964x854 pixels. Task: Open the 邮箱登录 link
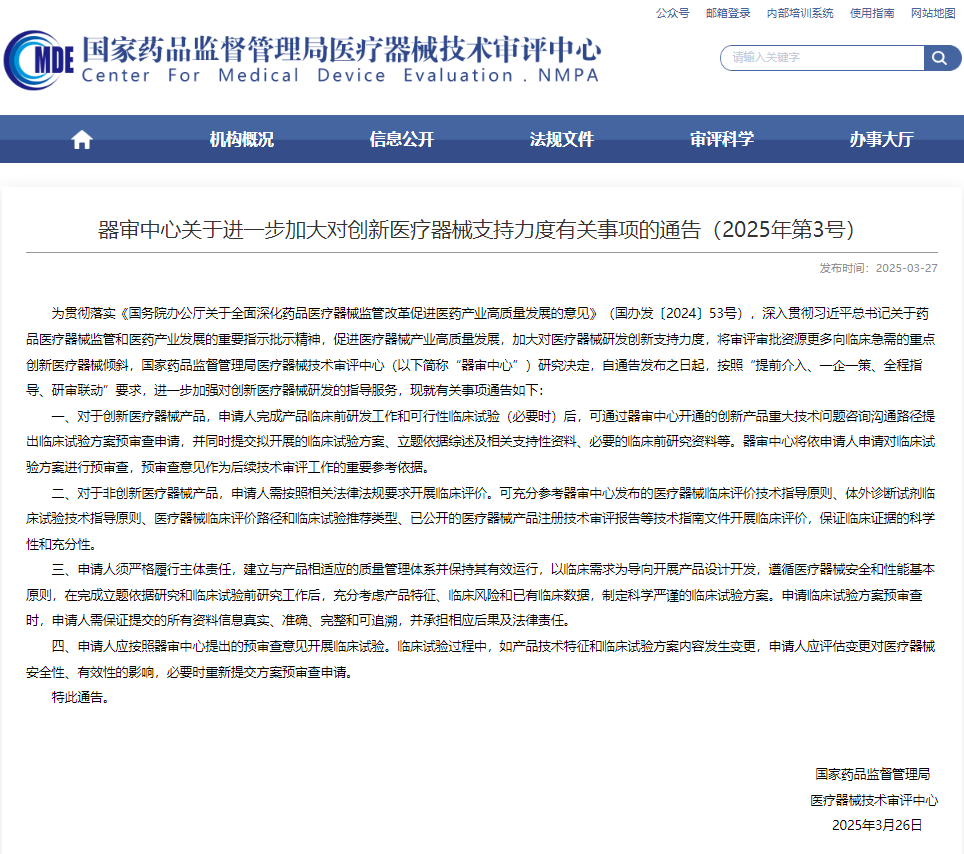pos(728,13)
